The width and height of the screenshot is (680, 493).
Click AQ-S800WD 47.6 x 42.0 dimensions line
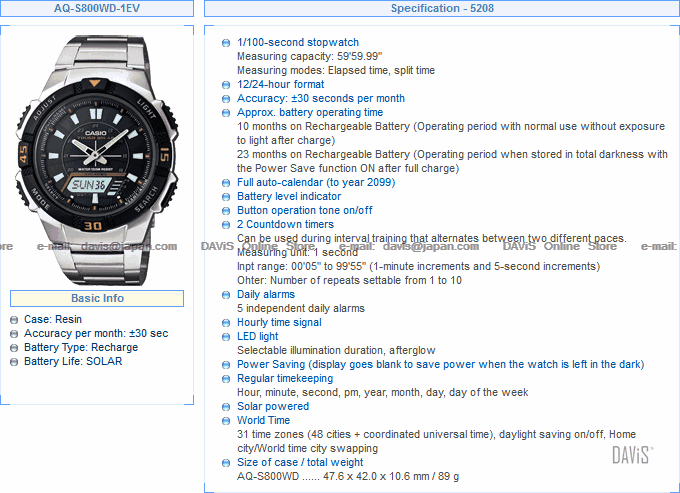(348, 477)
